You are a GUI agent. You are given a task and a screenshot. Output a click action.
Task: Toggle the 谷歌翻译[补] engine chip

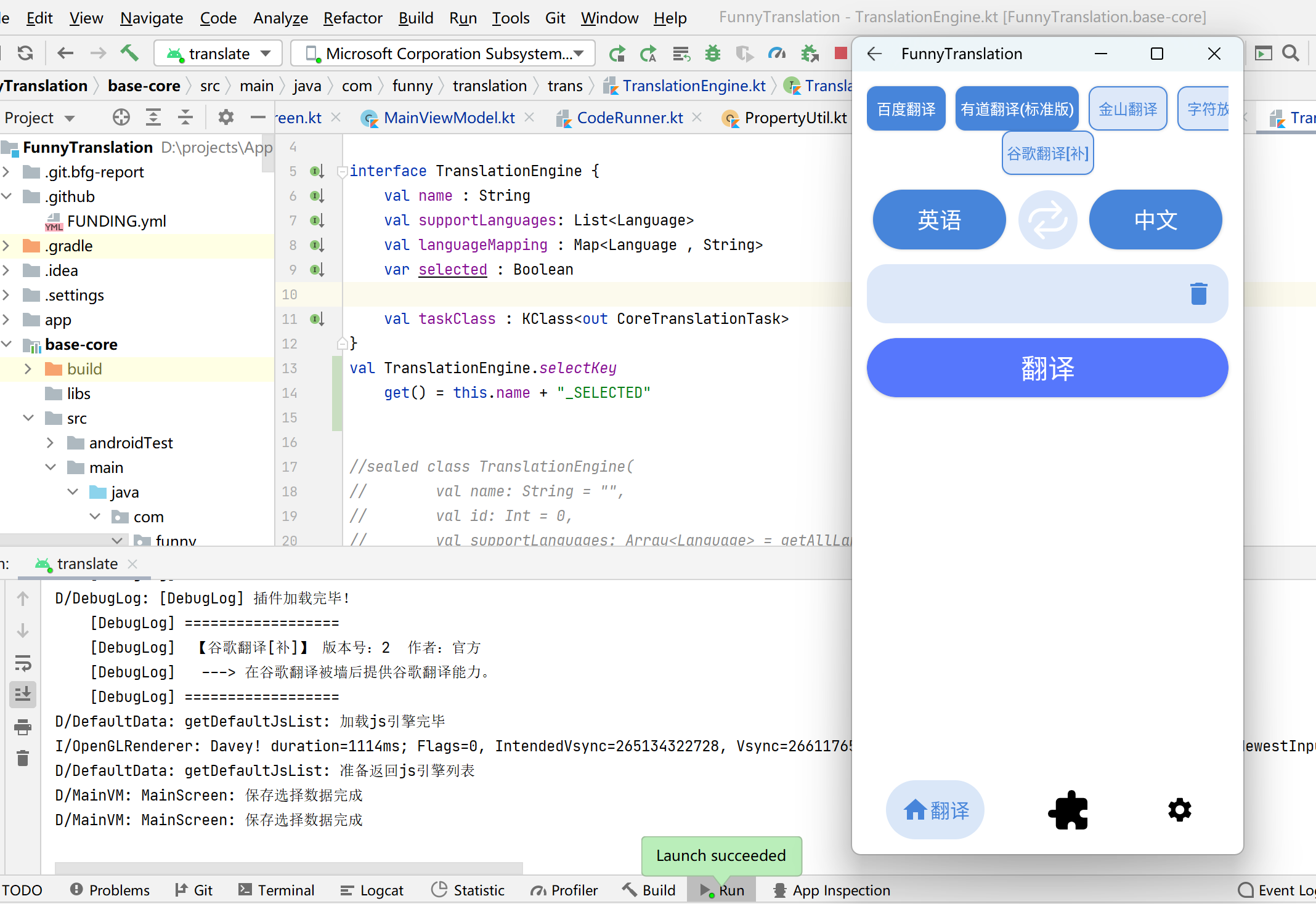pyautogui.click(x=1047, y=153)
